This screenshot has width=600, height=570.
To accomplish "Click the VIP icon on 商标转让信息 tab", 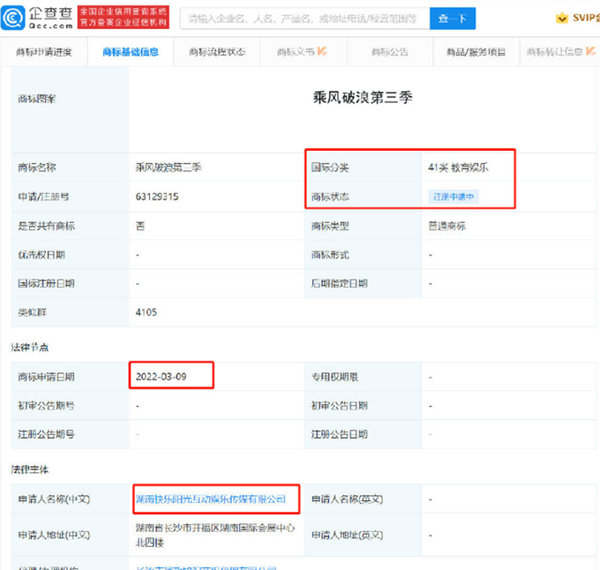I will point(590,51).
